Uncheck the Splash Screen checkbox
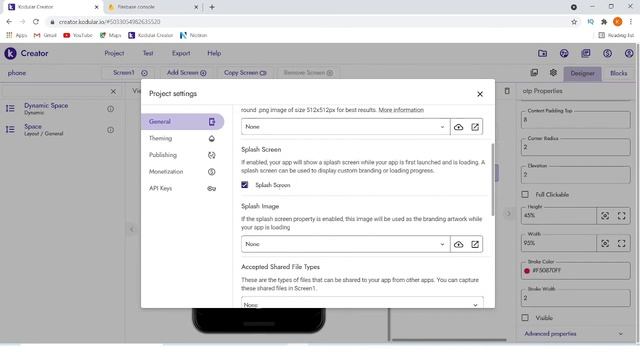Viewport: 640px width, 360px height. coord(244,185)
